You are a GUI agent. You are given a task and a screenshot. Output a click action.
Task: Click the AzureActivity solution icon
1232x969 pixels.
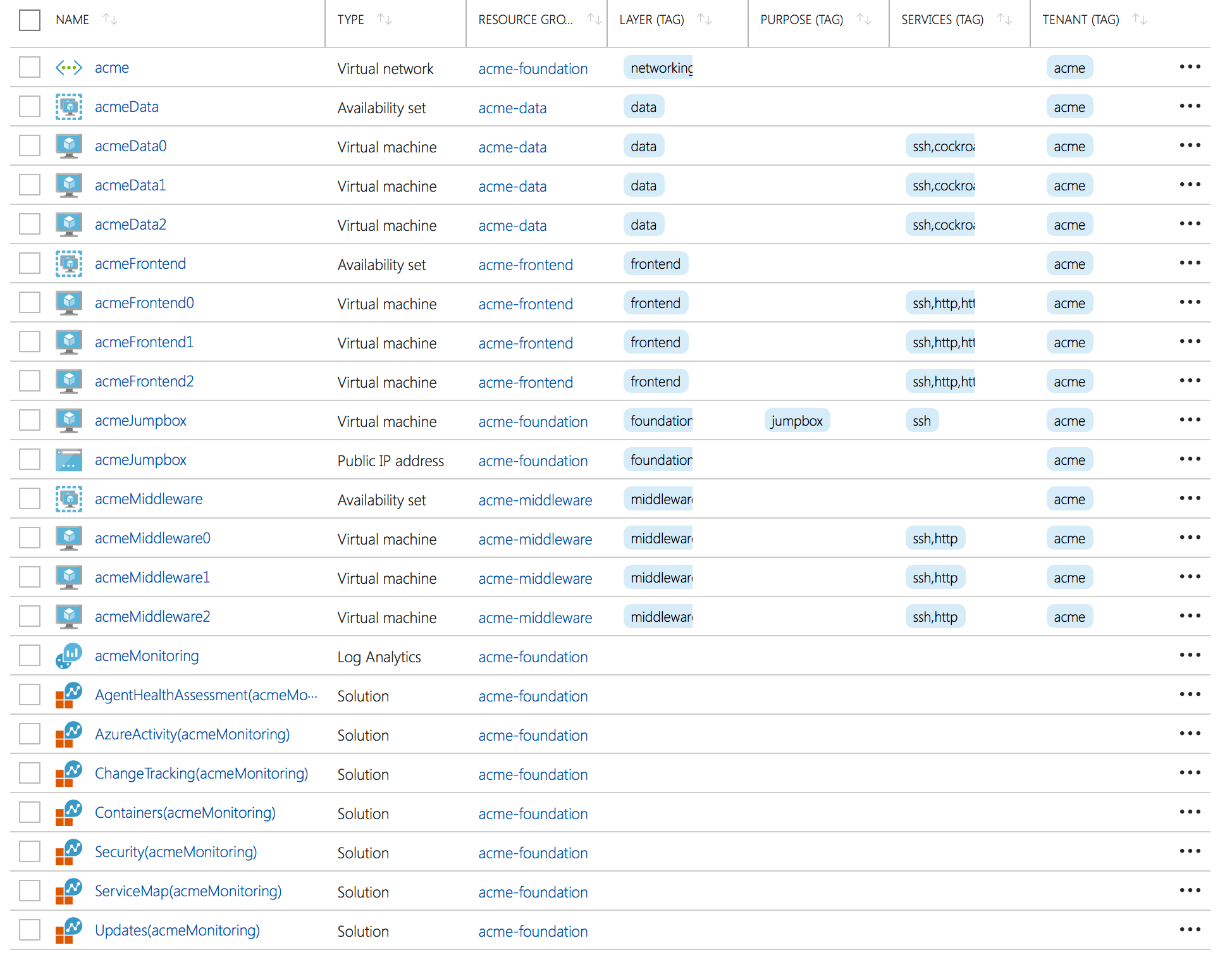[68, 734]
